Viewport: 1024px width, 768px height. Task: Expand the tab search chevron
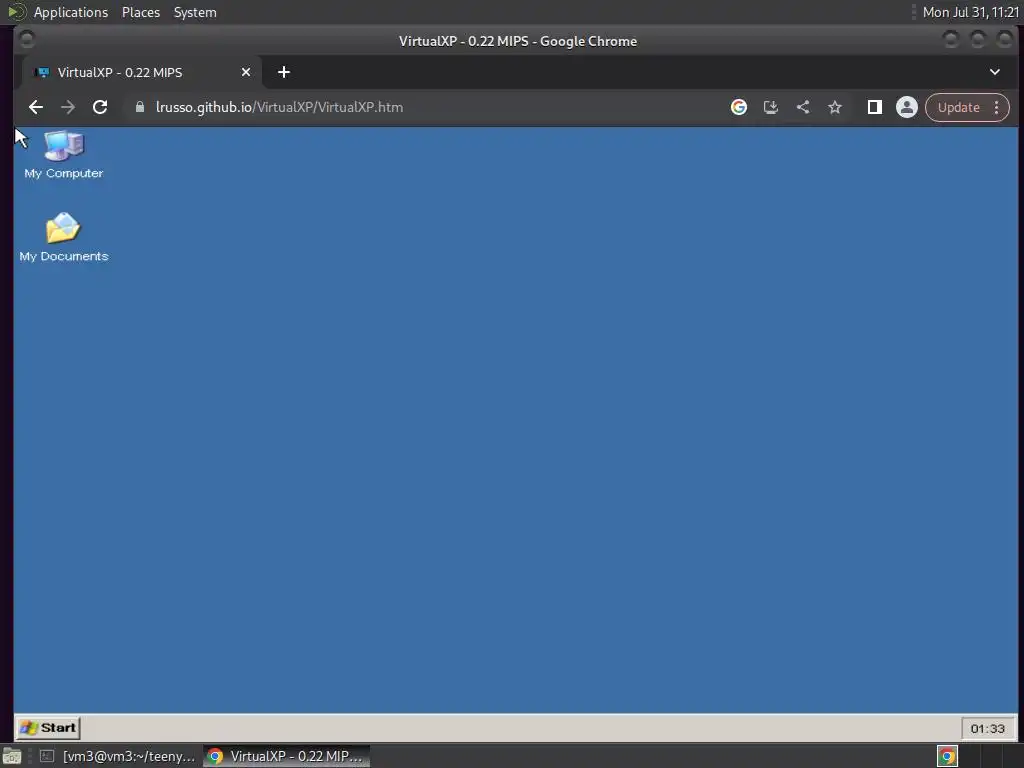pos(995,72)
